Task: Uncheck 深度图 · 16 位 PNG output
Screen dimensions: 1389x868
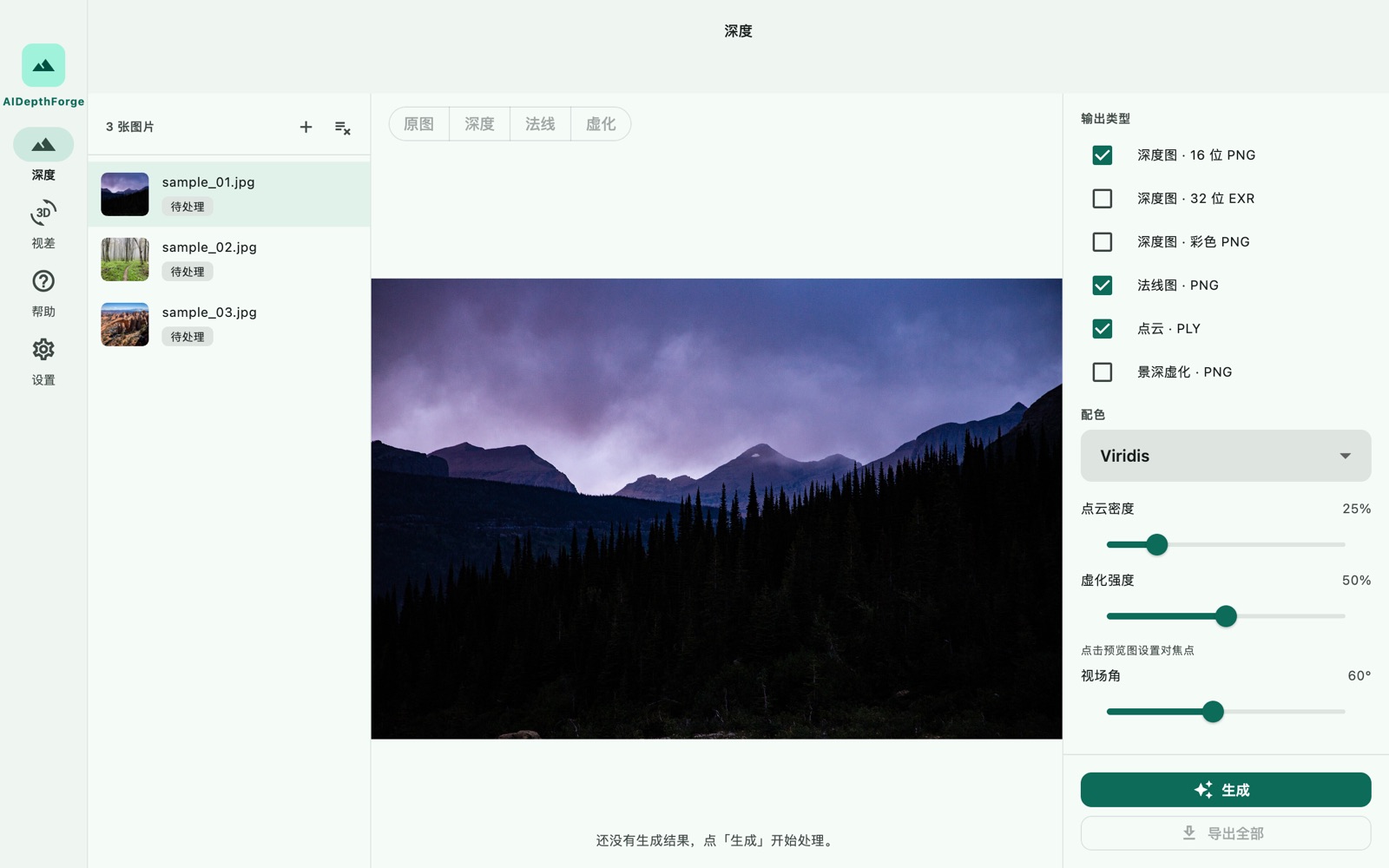Action: 1103,155
